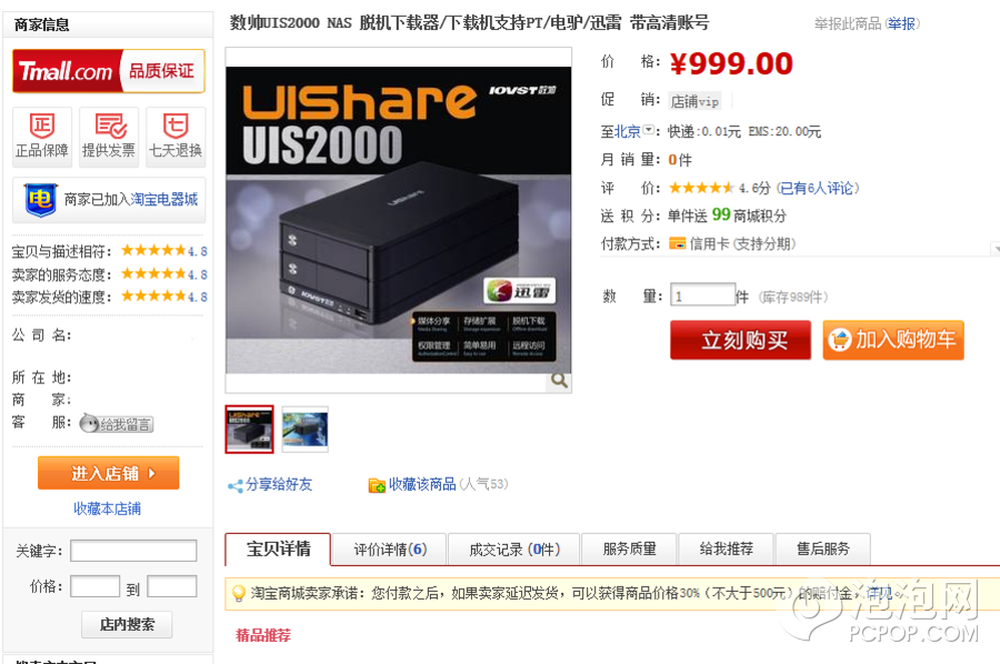1000x664 pixels.
Task: Click the 进入店铺 enter store button
Action: click(108, 473)
